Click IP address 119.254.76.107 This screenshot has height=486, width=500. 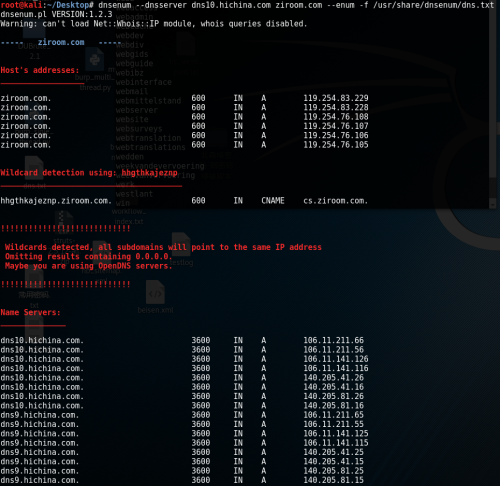[336, 126]
